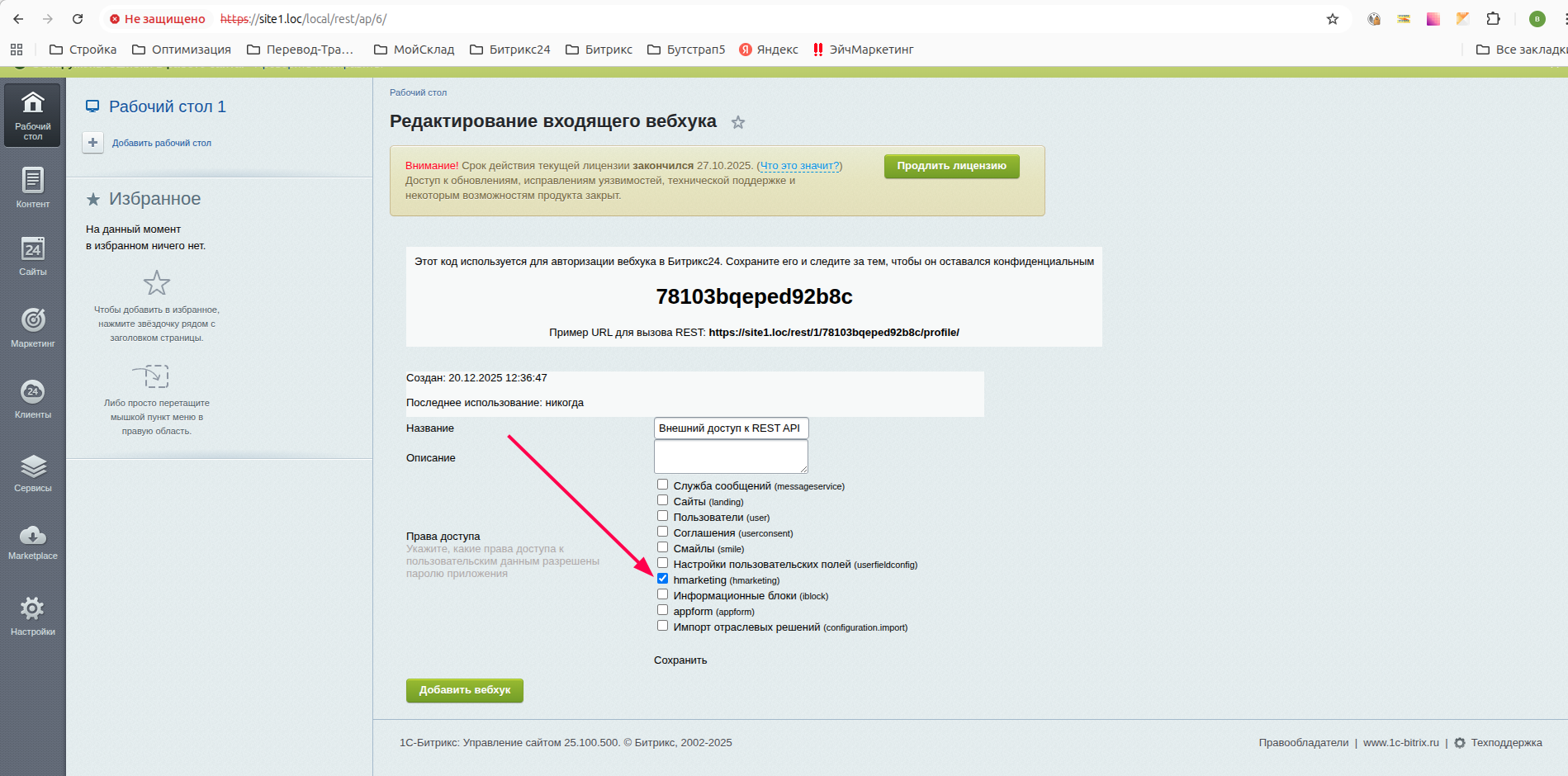Open the Контент sidebar section
The image size is (1568, 776).
32,187
